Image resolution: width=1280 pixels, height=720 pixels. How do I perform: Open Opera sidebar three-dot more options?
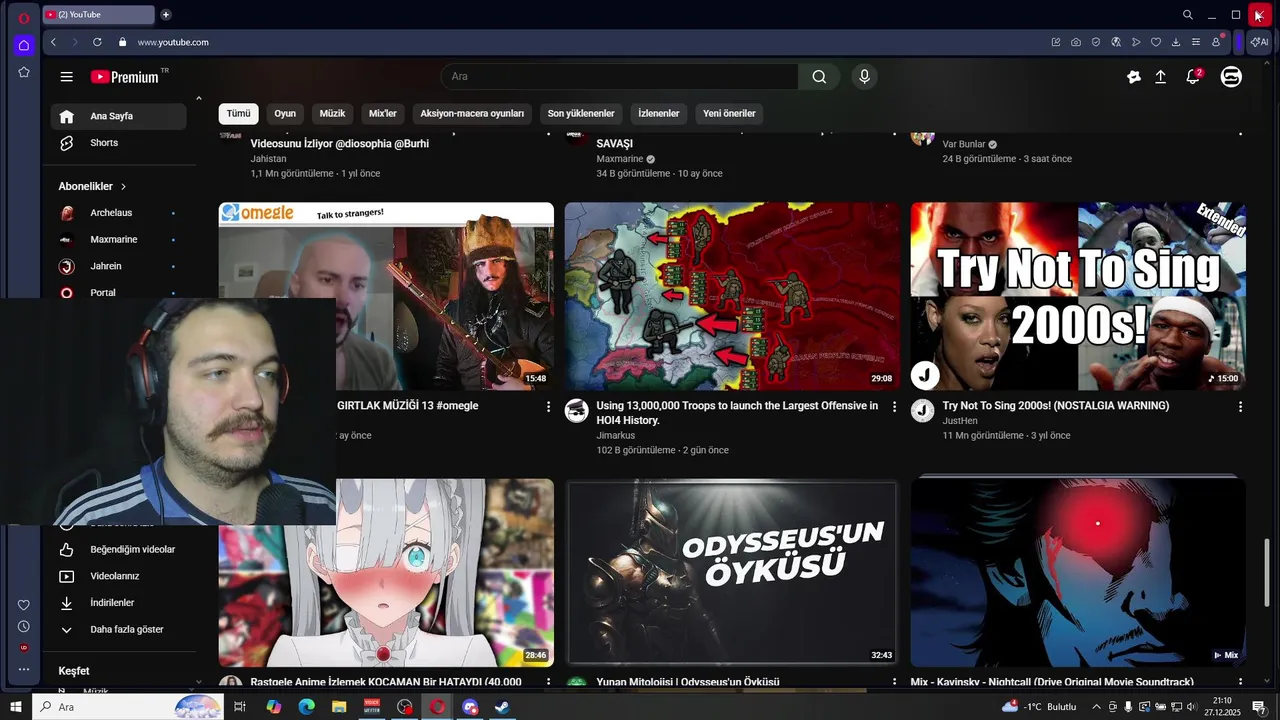tap(24, 669)
